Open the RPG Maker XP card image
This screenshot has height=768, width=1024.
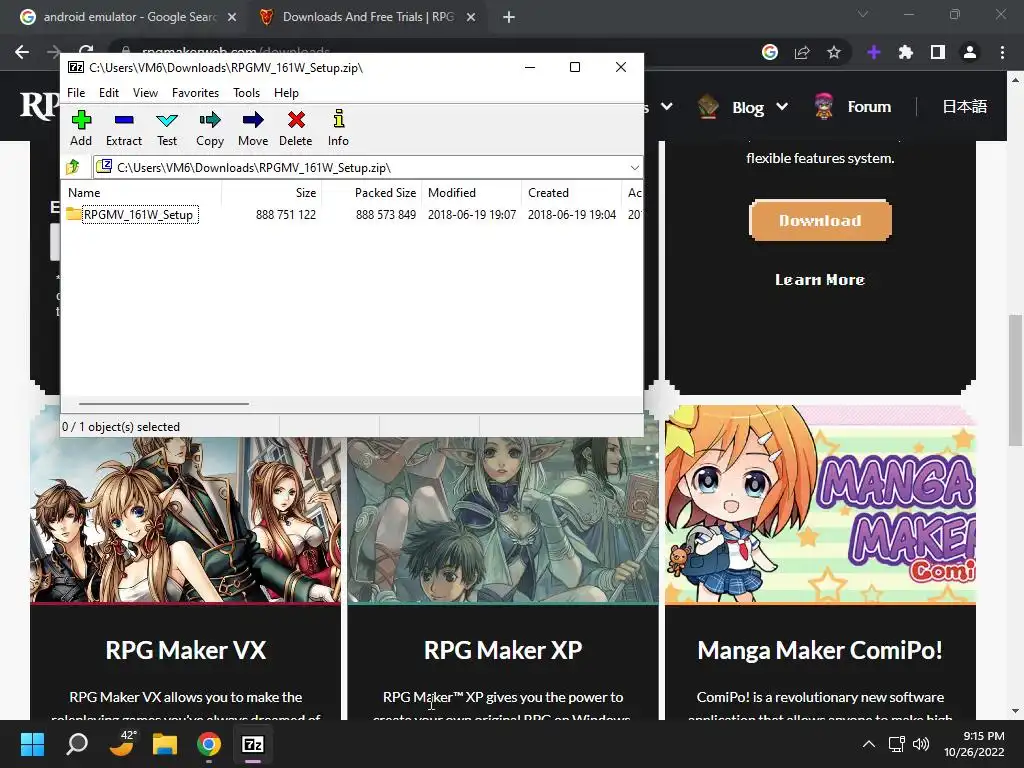(x=503, y=519)
